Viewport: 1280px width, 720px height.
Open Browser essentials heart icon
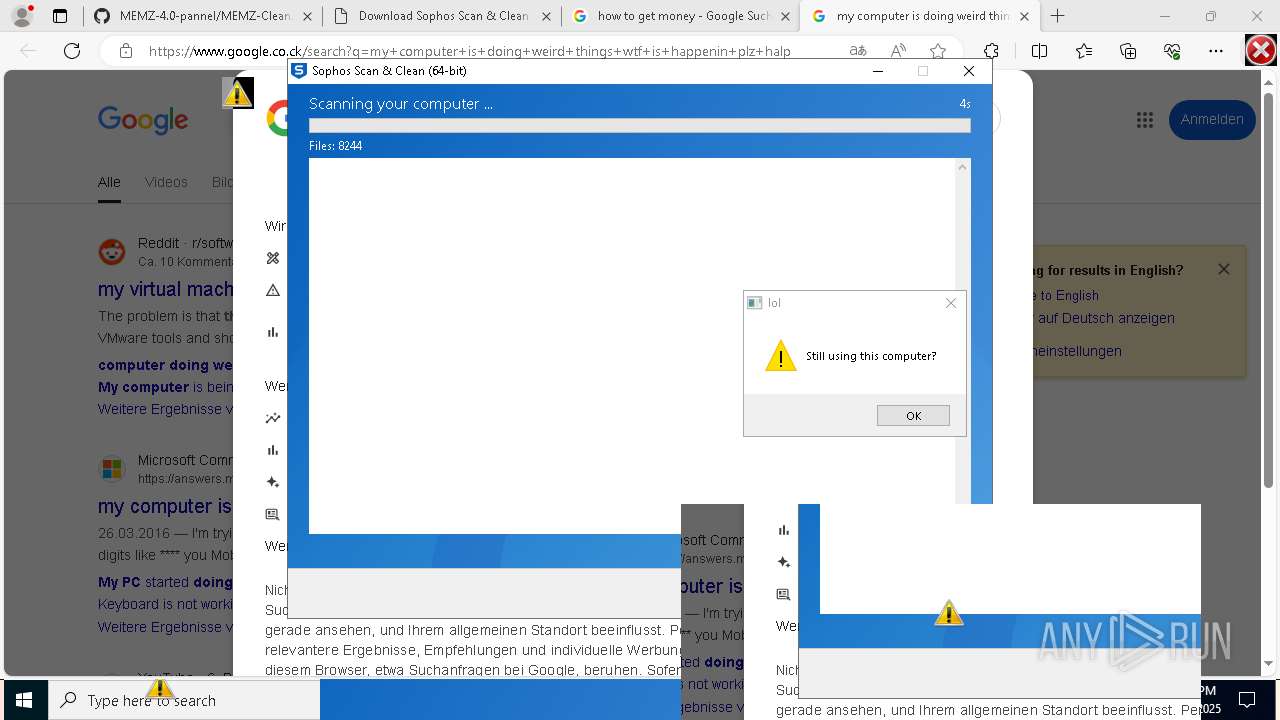(1172, 51)
